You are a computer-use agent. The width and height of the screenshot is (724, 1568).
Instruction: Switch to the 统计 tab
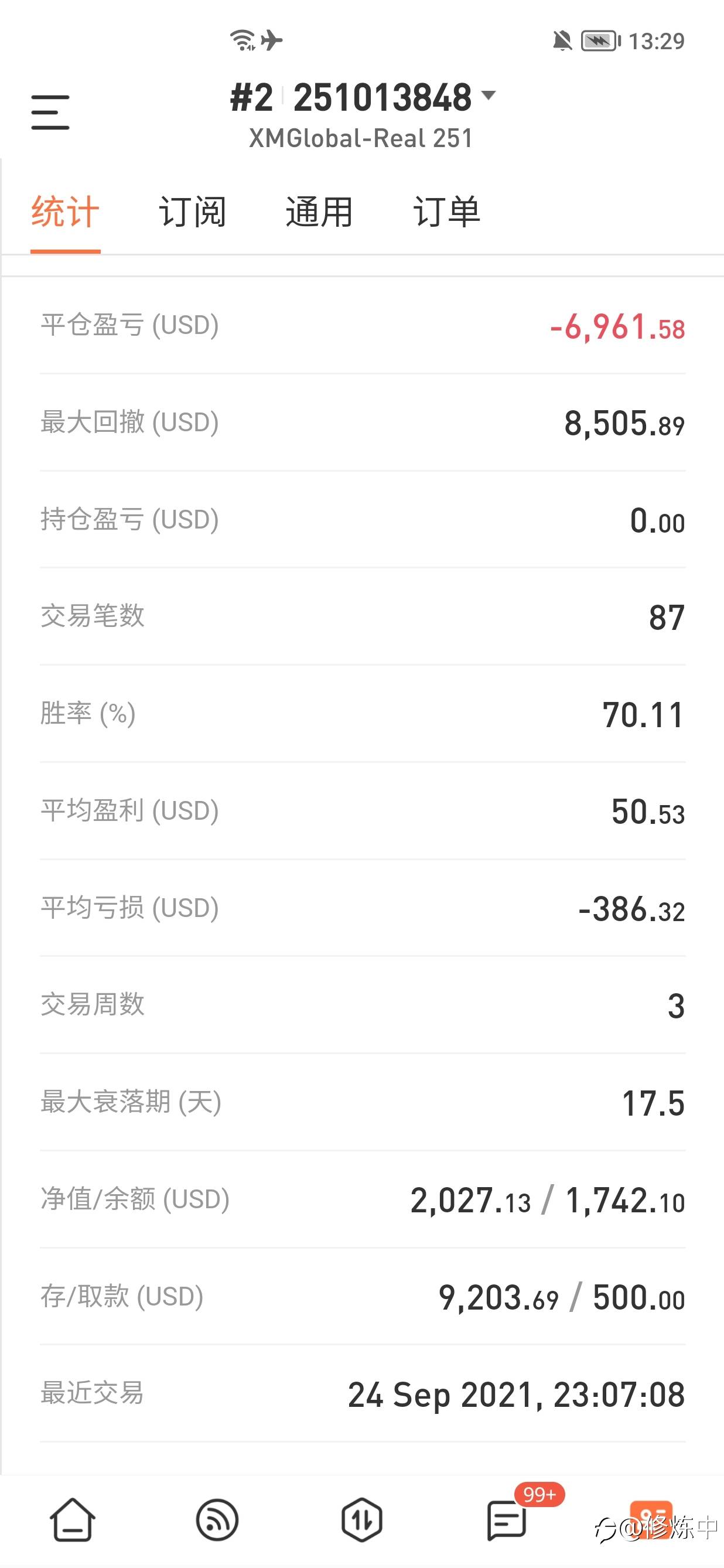click(x=65, y=212)
